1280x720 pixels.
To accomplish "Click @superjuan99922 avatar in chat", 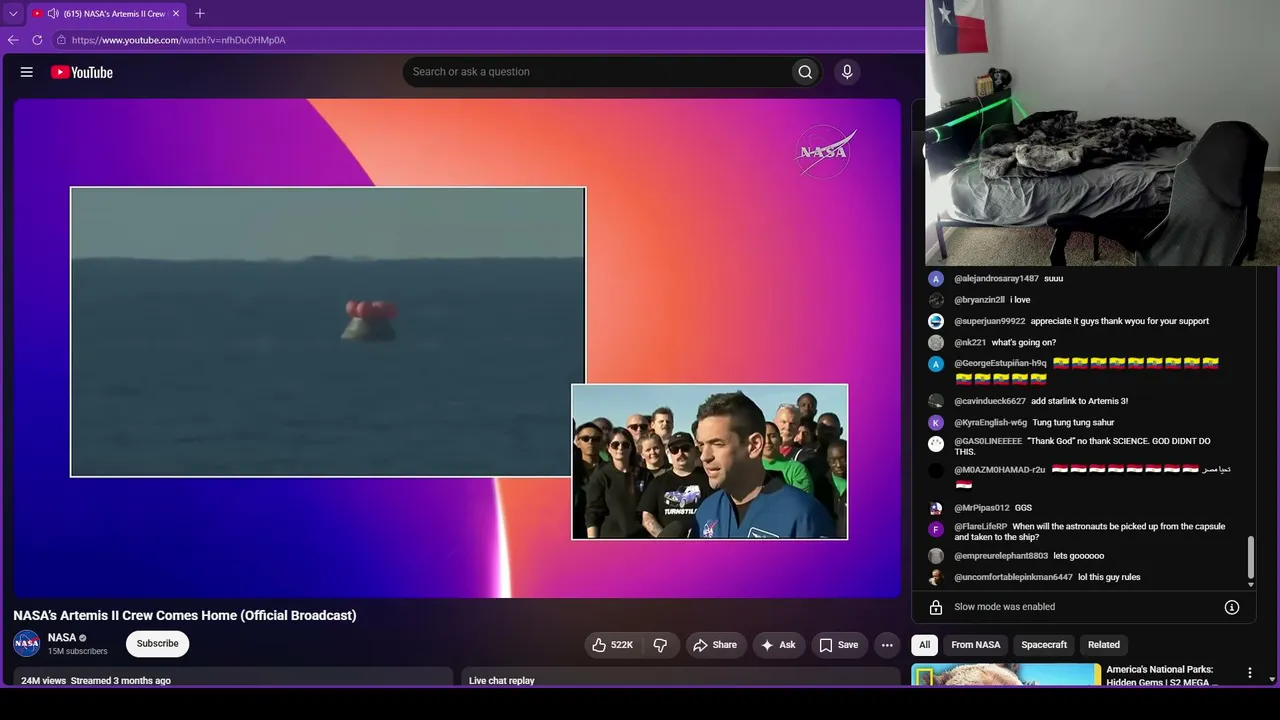I will (x=936, y=321).
